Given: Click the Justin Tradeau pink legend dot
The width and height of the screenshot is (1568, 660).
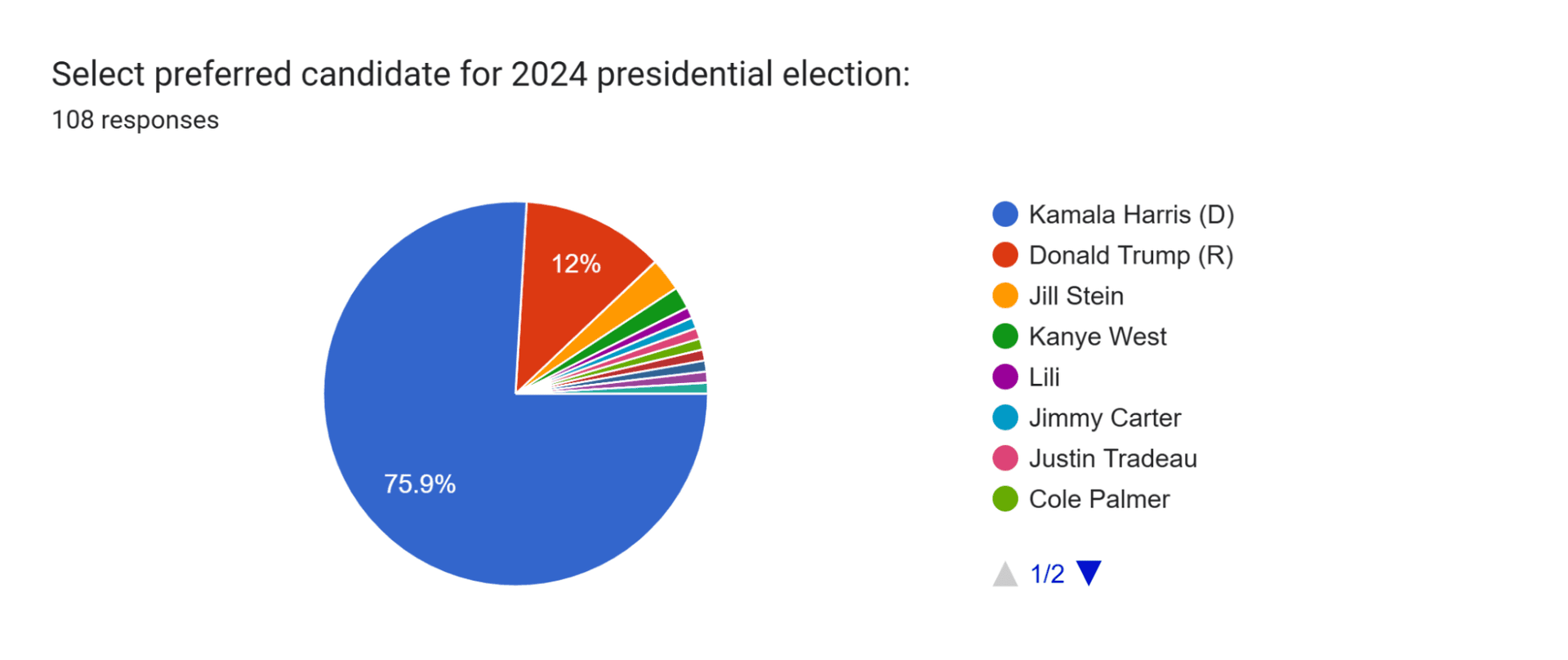Looking at the screenshot, I should [x=1004, y=458].
